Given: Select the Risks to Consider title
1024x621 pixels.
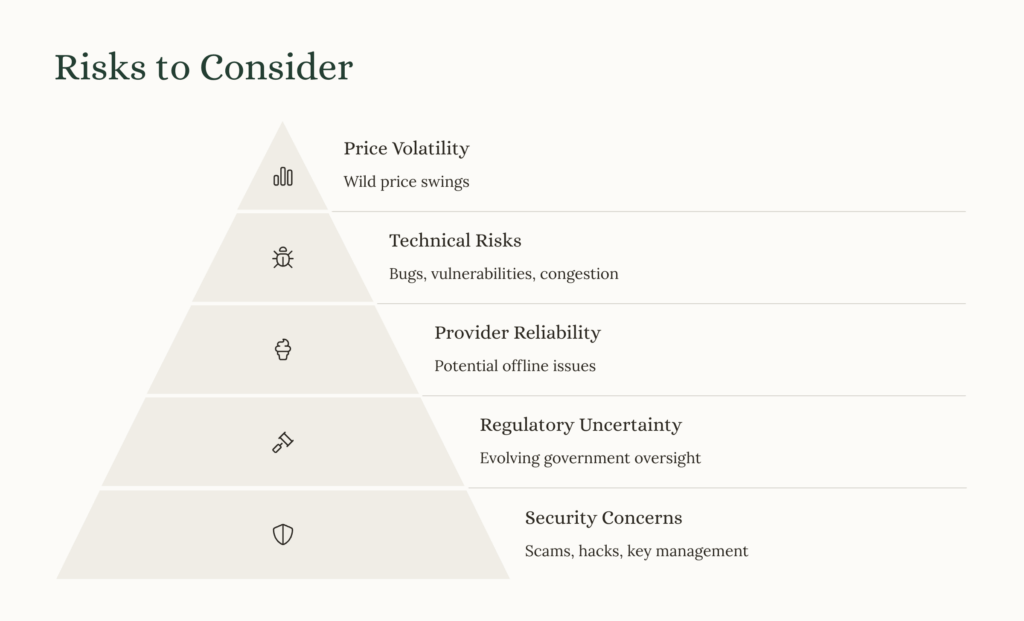Looking at the screenshot, I should 204,67.
